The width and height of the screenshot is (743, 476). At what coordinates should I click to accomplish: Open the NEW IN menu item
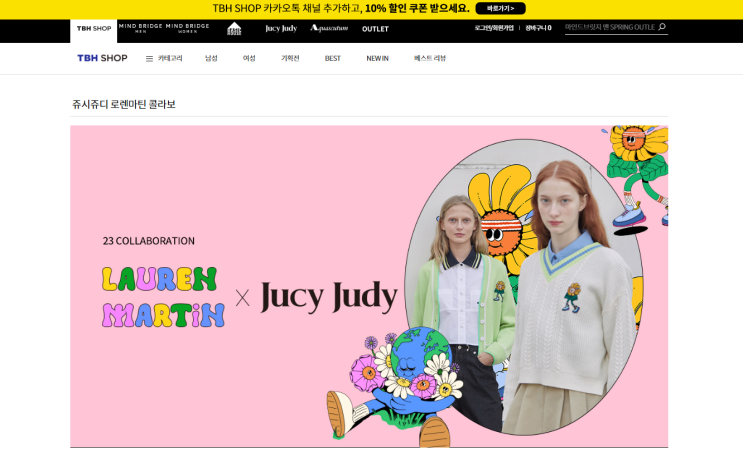(x=378, y=58)
